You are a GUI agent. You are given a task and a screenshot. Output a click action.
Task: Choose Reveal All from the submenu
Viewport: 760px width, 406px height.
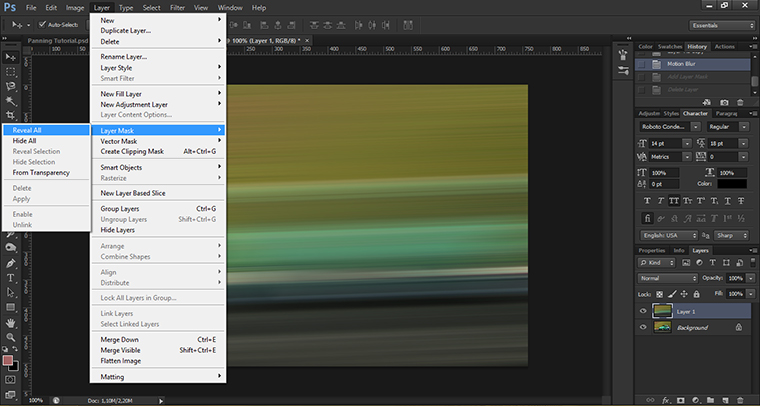(27, 130)
